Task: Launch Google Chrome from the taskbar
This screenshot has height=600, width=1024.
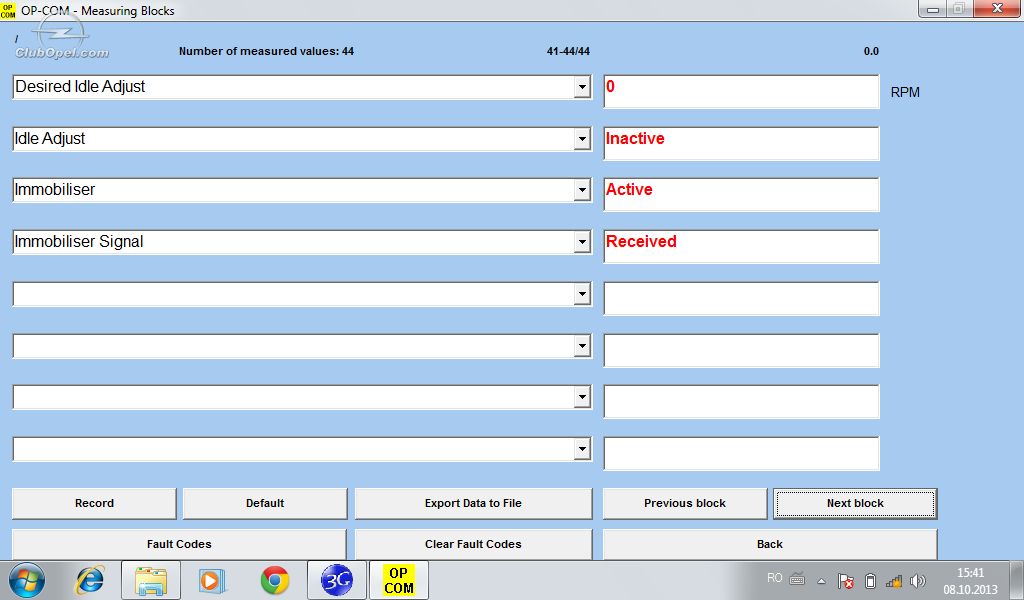Action: [274, 580]
